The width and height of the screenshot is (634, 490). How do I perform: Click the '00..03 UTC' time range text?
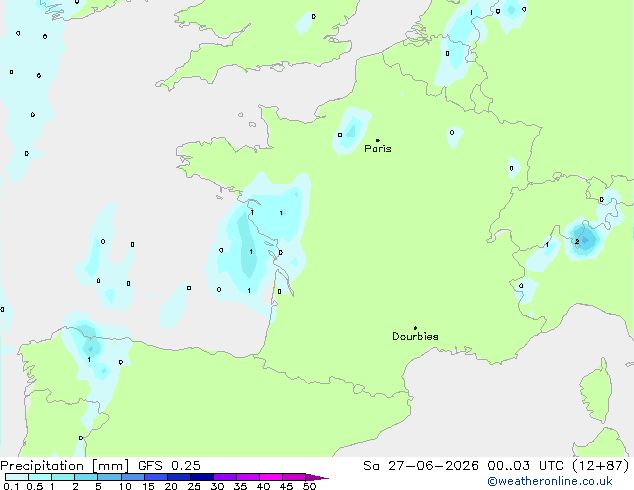(525, 466)
